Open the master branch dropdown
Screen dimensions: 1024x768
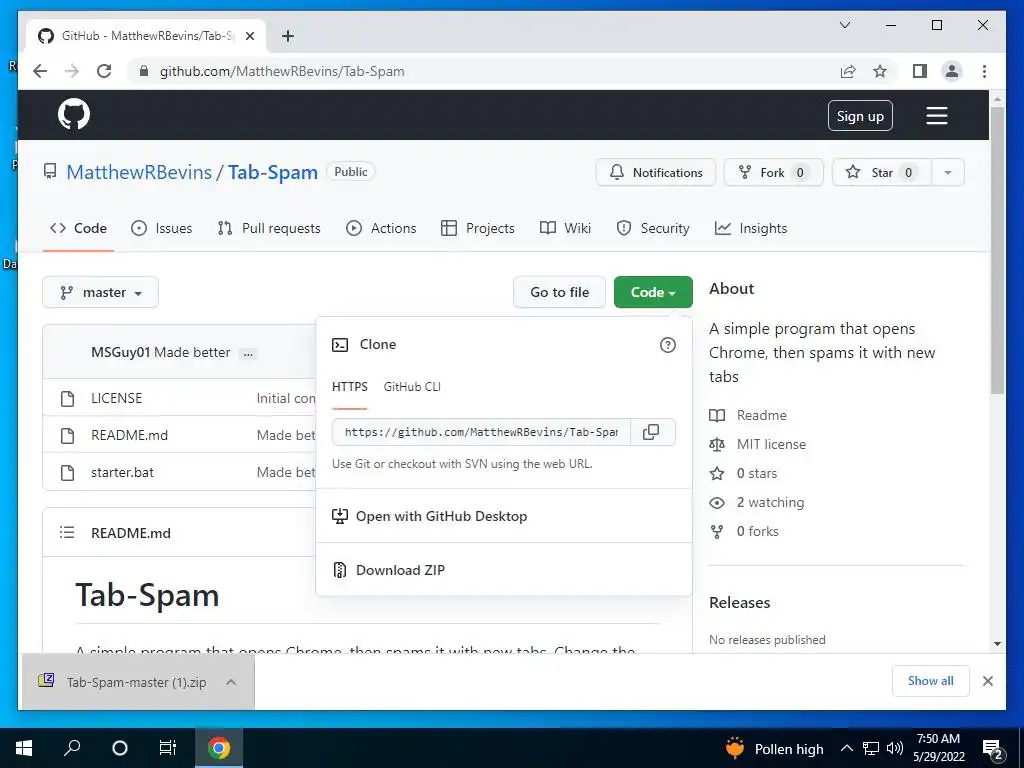point(101,293)
